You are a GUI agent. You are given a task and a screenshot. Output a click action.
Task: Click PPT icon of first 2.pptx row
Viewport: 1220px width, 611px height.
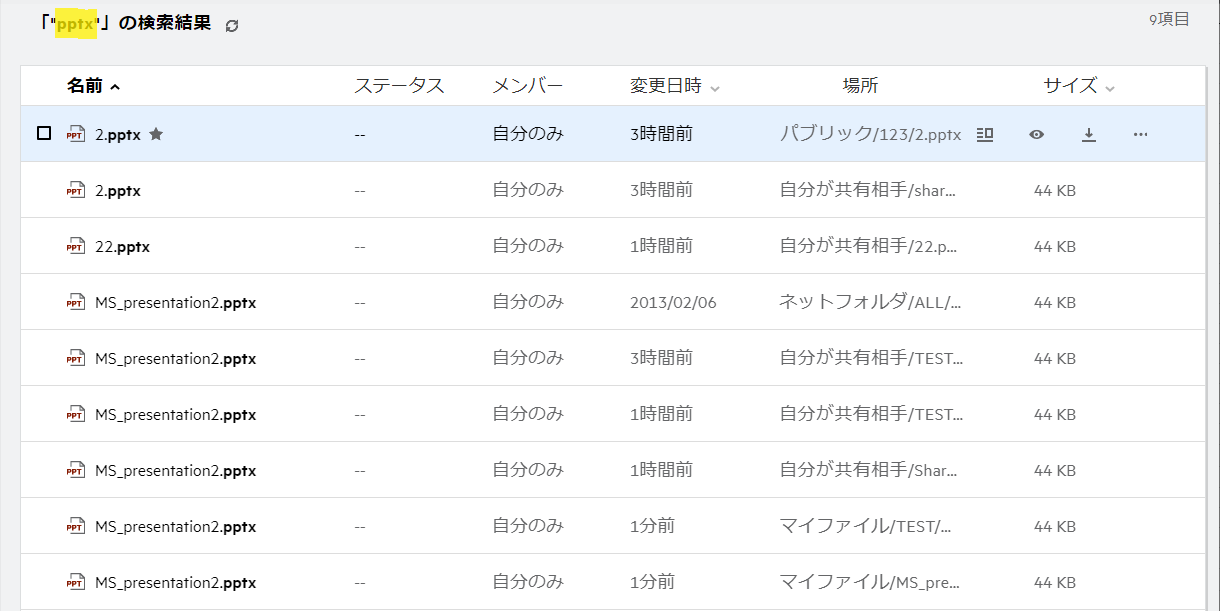point(76,134)
